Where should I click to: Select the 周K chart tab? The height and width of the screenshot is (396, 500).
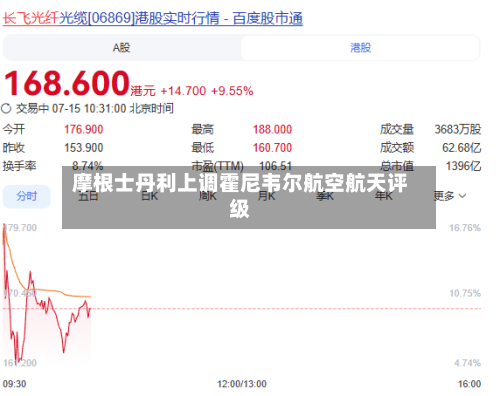point(208,196)
